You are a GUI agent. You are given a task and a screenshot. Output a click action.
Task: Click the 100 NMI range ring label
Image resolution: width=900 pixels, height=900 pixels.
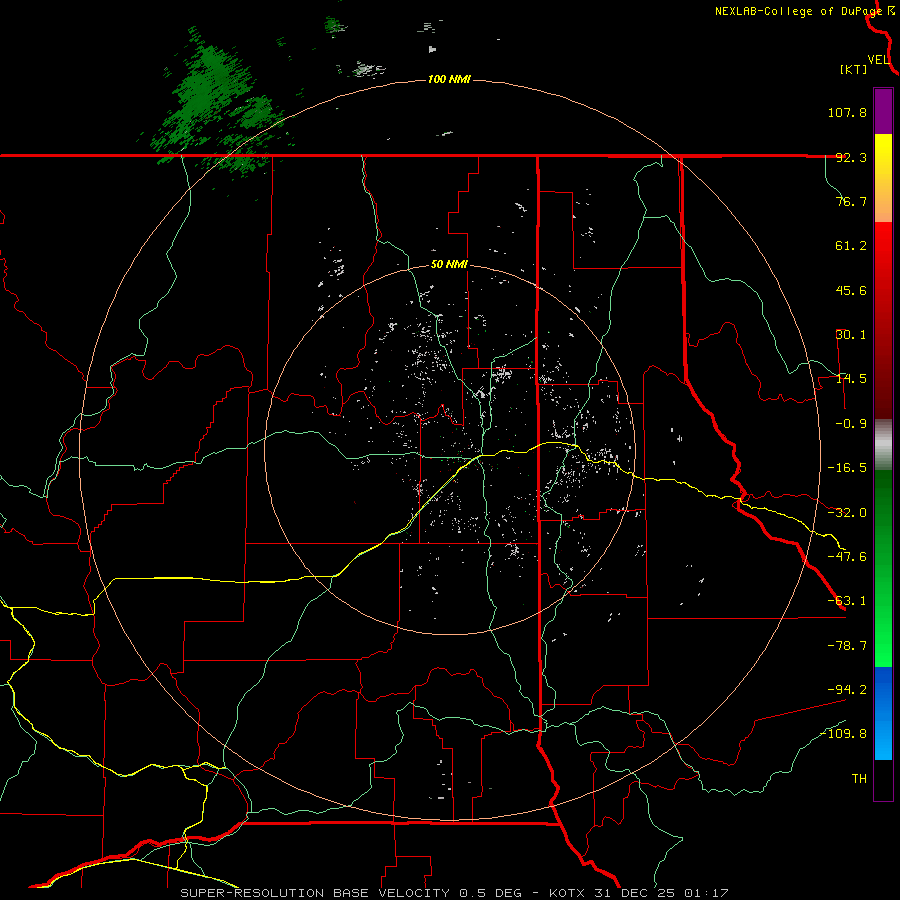449,79
